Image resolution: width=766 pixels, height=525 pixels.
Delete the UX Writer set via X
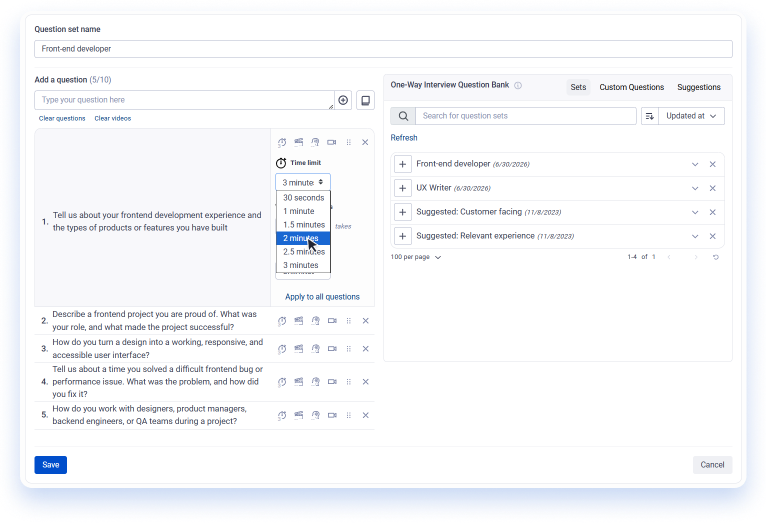(x=712, y=188)
